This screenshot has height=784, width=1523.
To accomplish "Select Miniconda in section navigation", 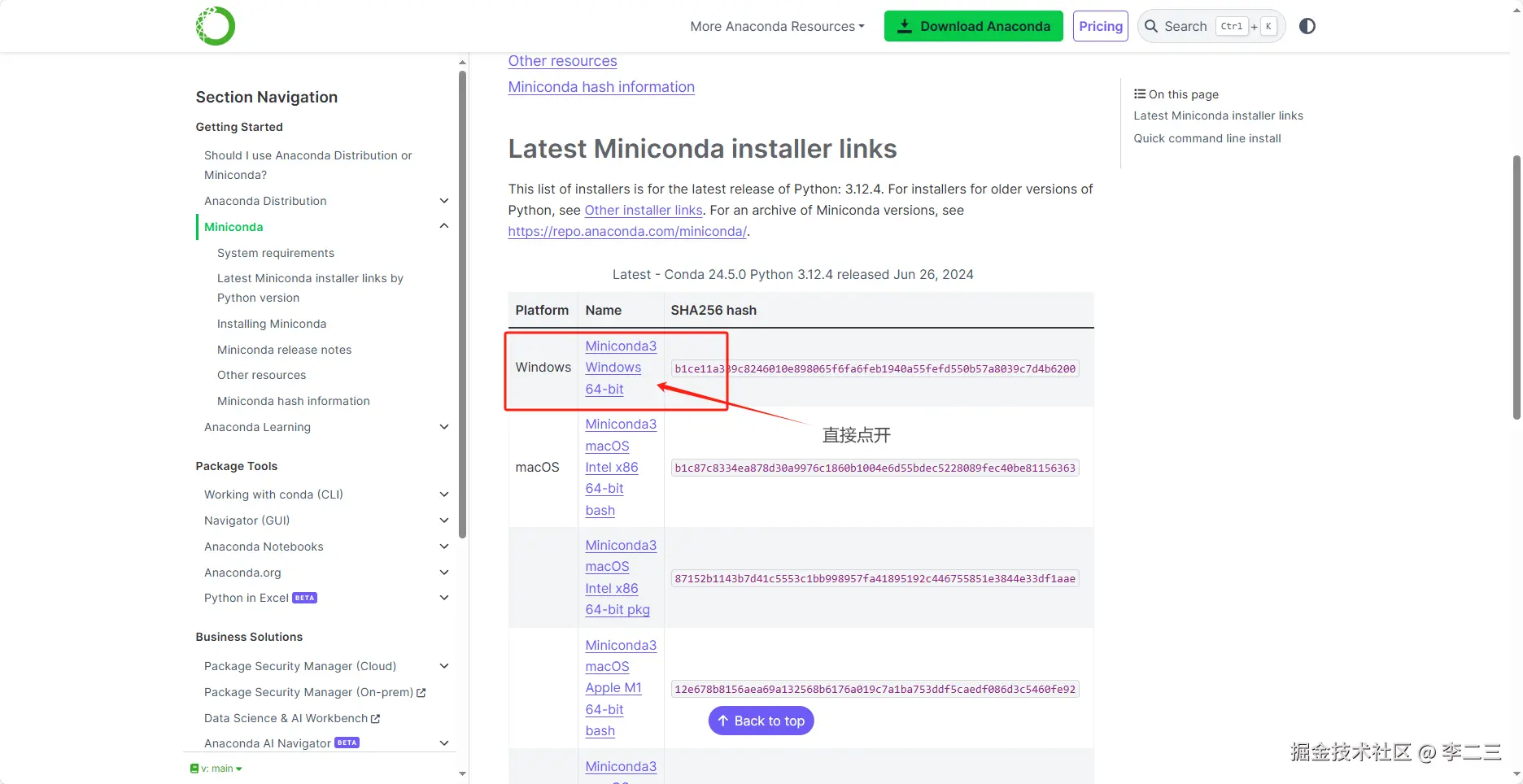I will pos(233,227).
